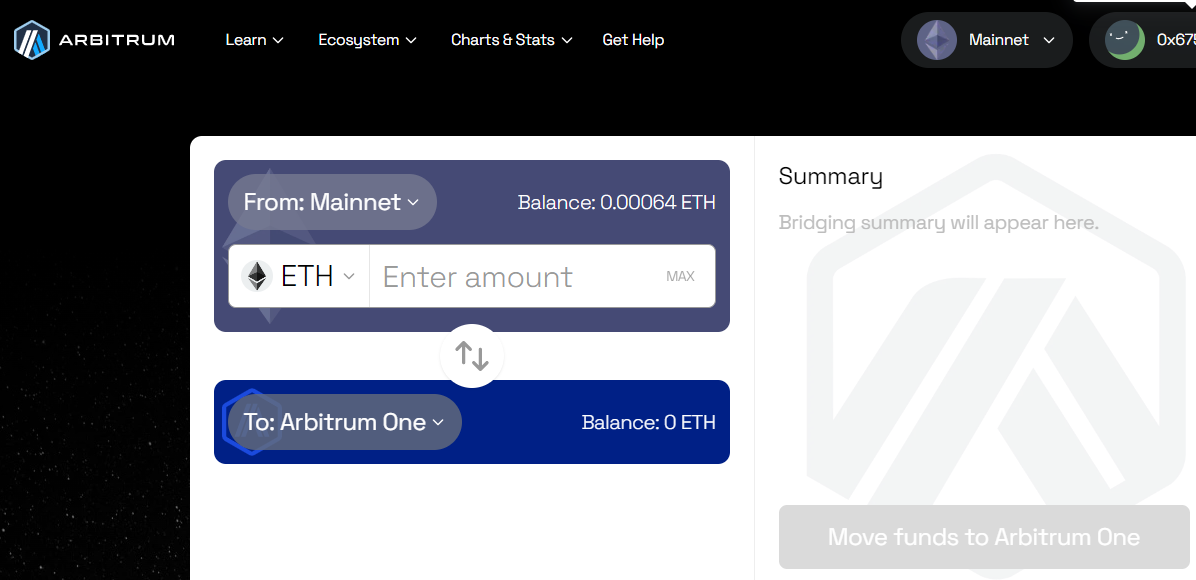Click the chevron next to ETH token
Image resolution: width=1196 pixels, height=580 pixels.
tap(349, 276)
